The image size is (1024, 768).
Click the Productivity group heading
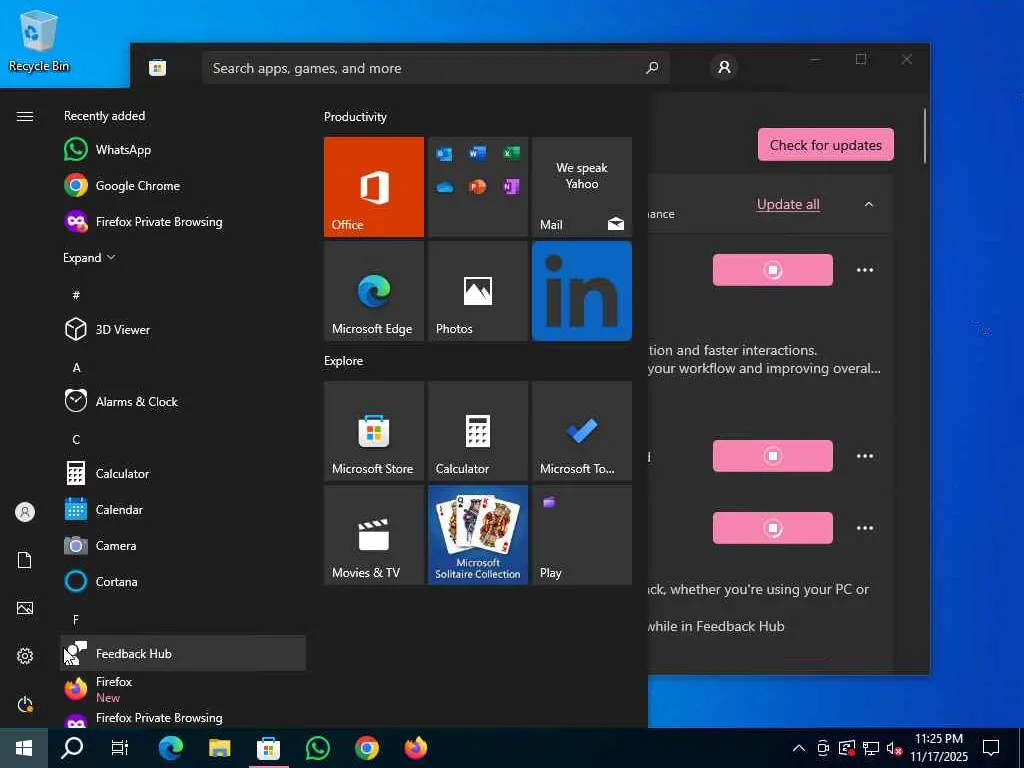coord(355,117)
